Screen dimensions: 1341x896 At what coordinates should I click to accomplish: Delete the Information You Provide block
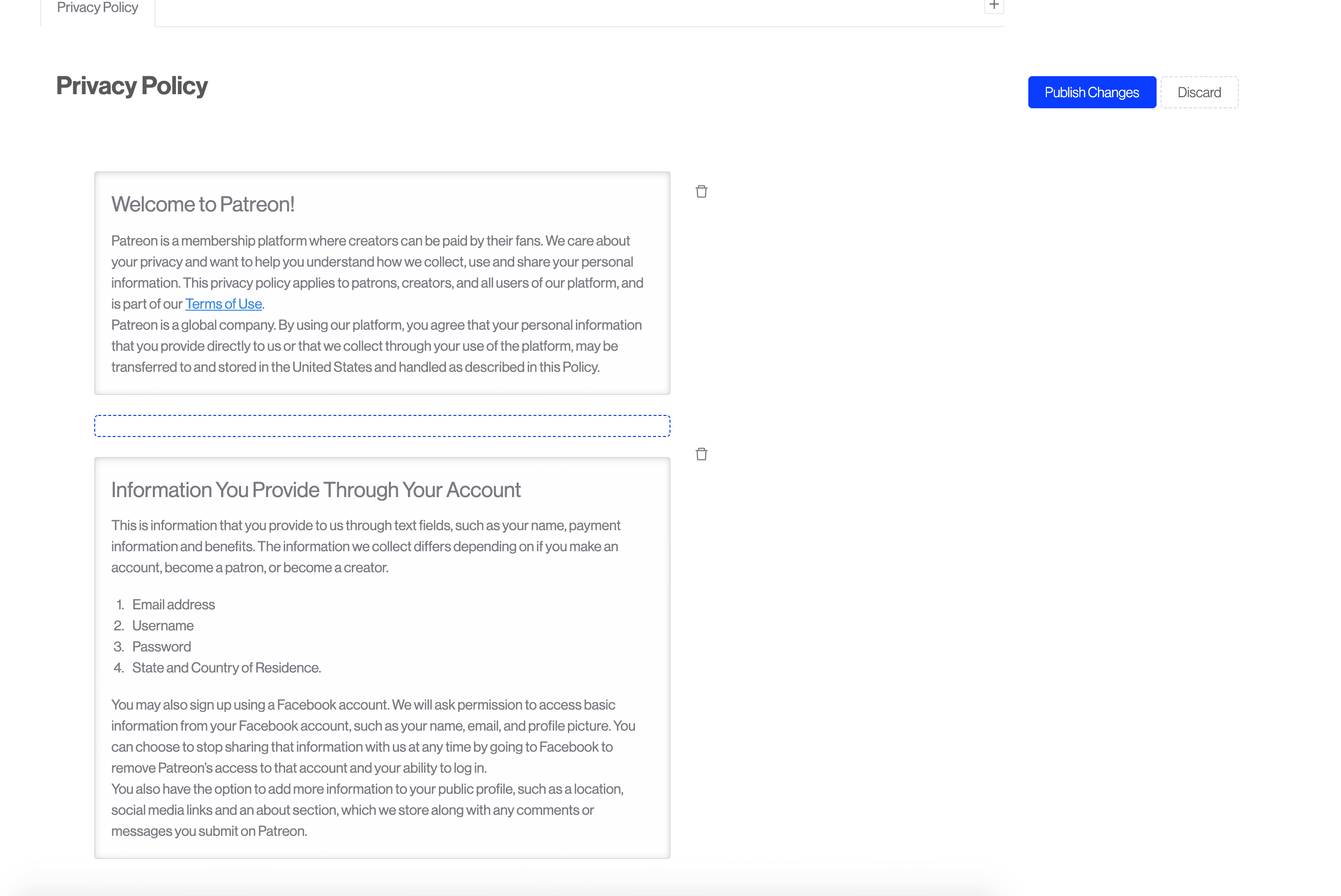coord(701,455)
